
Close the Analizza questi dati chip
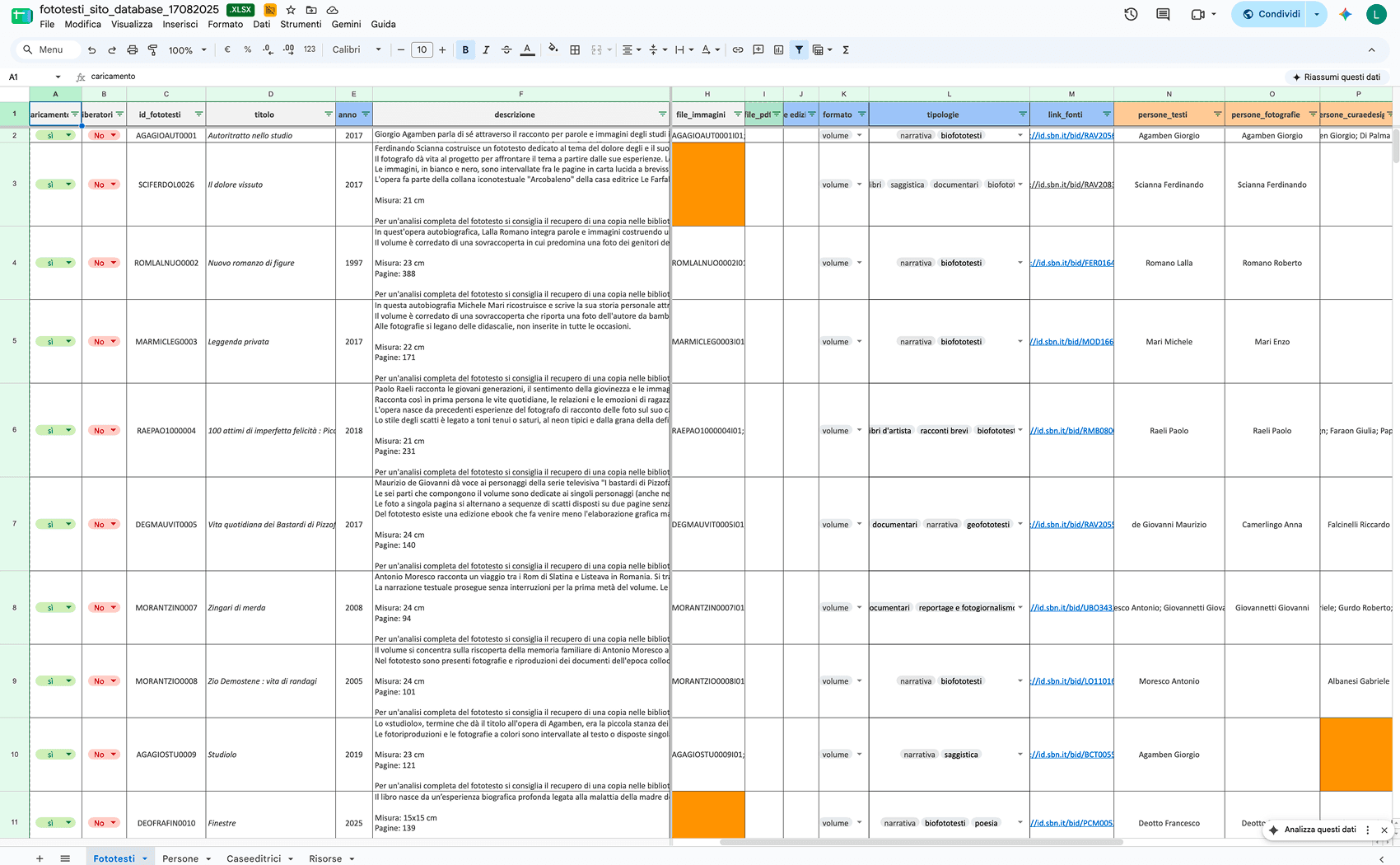(1384, 830)
